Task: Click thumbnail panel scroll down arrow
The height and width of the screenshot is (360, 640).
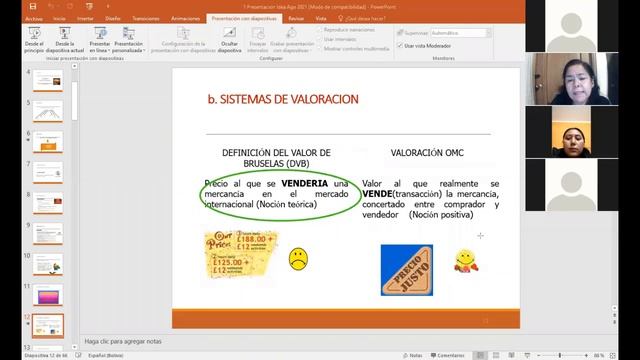Action: [74, 347]
